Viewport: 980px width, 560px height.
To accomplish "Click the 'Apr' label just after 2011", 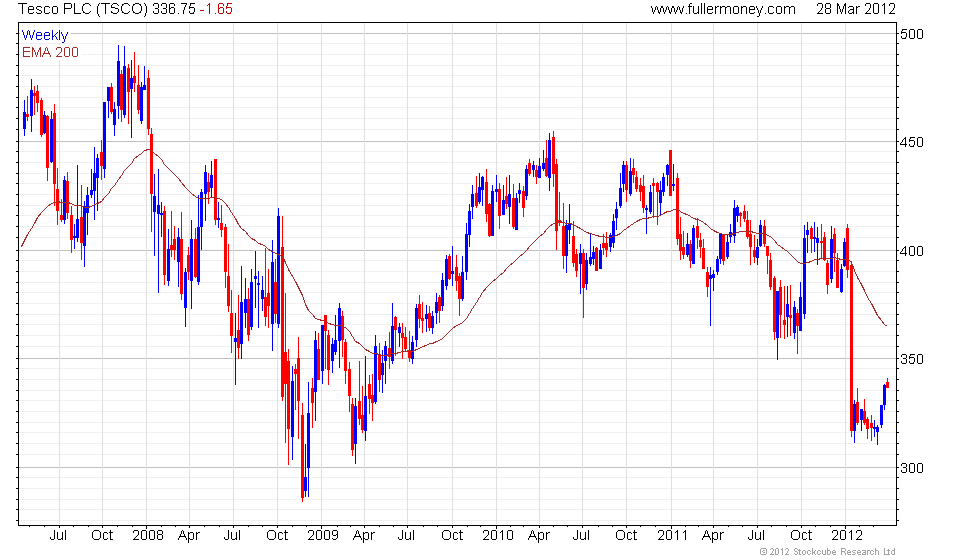I will 712,536.
